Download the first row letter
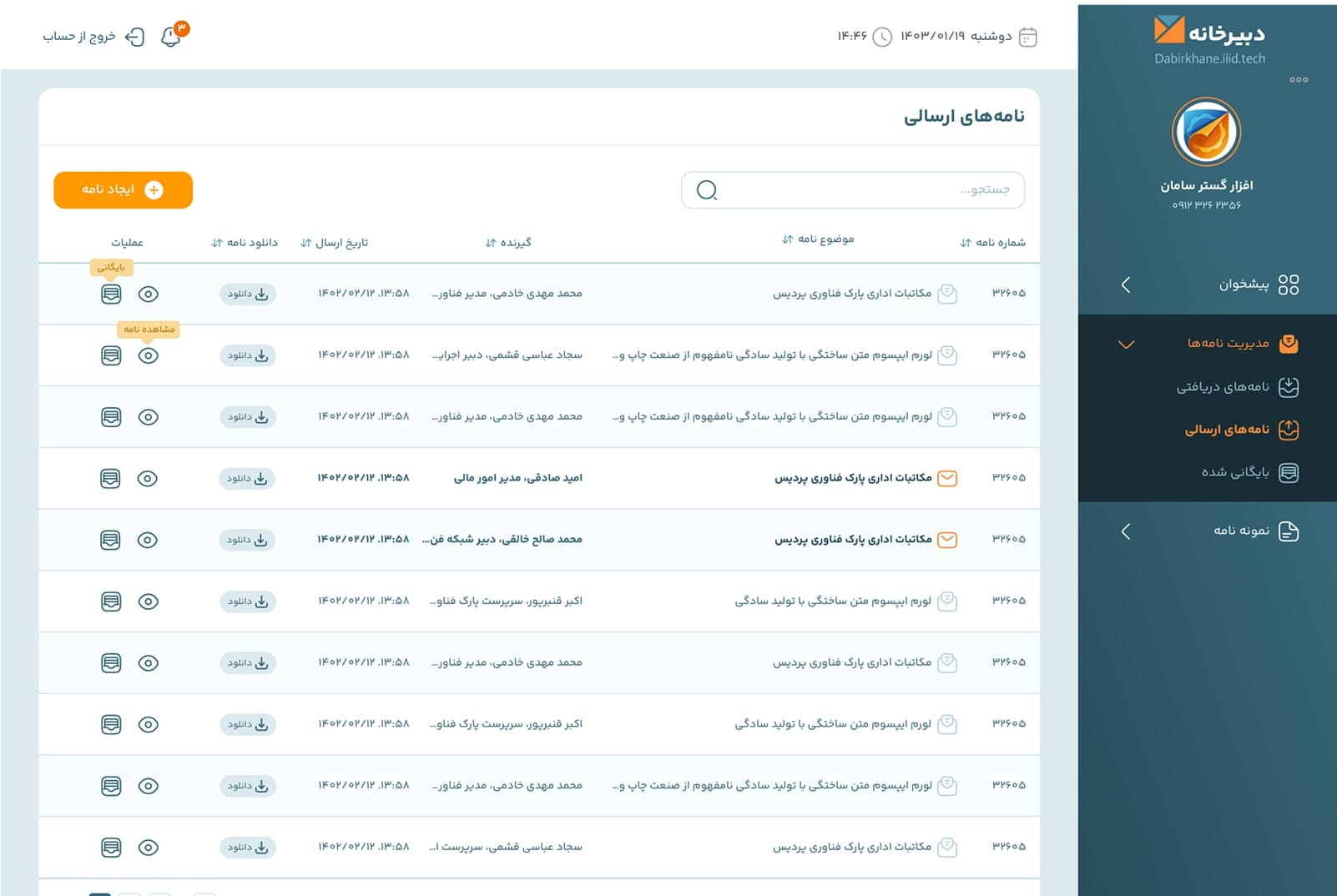 click(248, 294)
